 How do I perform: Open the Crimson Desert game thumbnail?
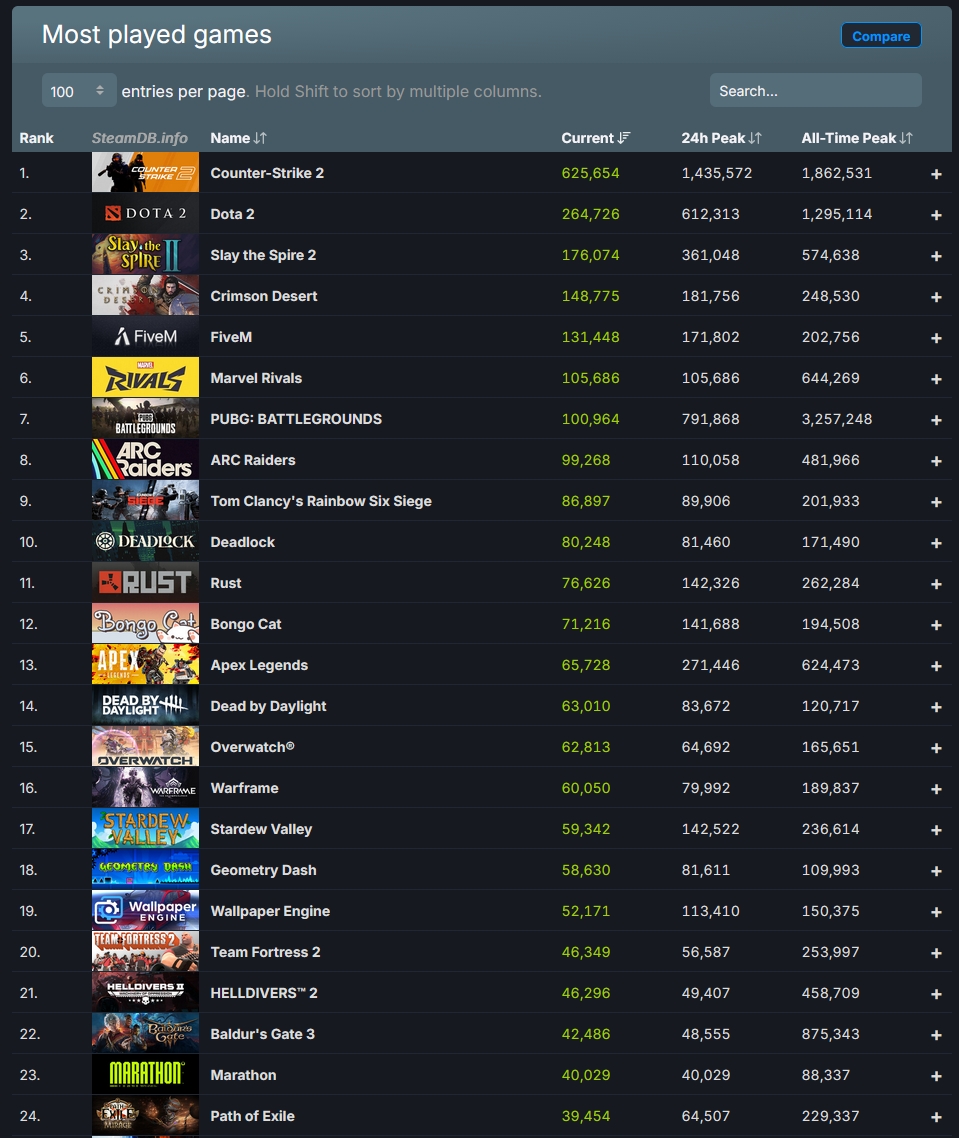coord(145,295)
